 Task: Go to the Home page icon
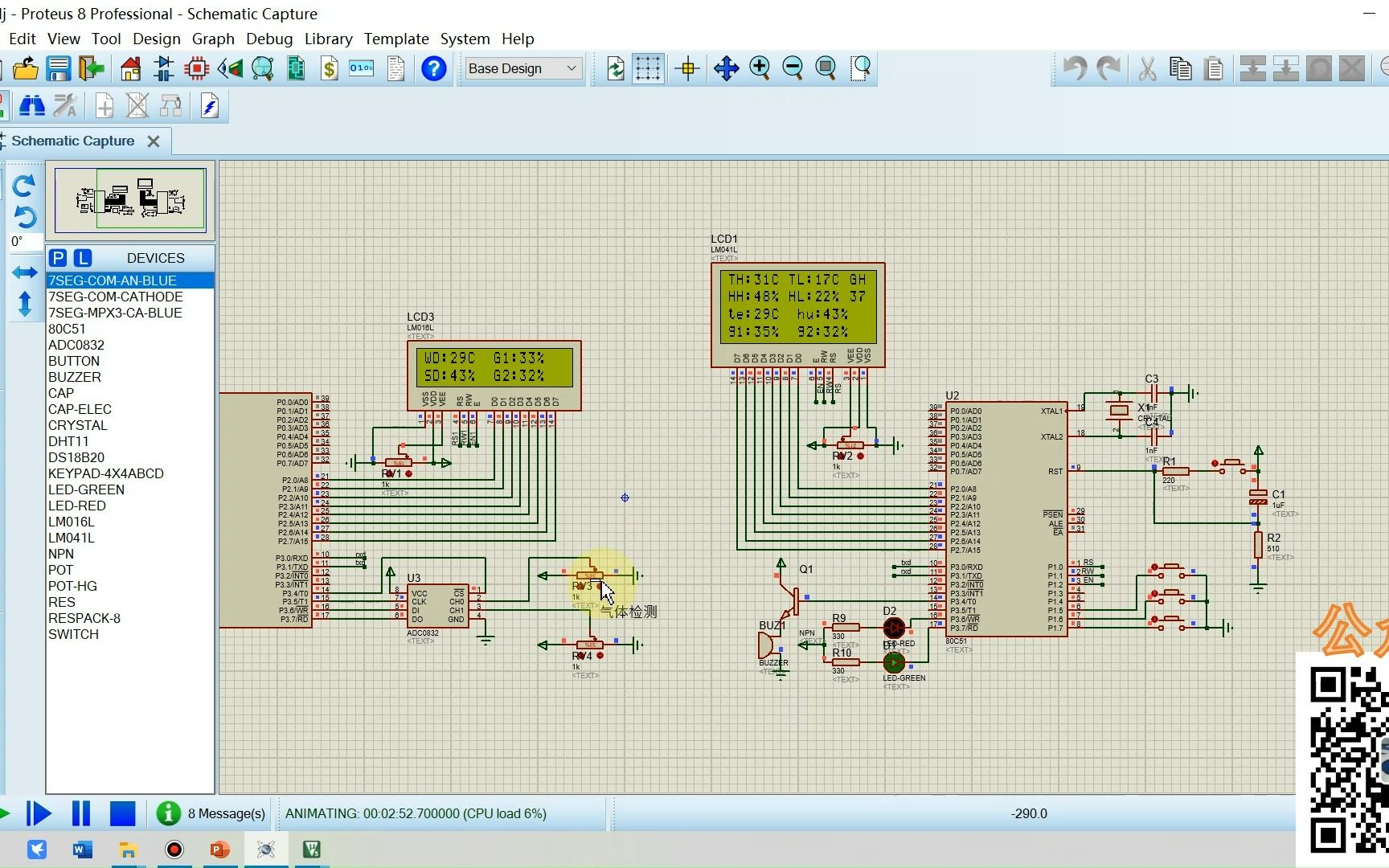tap(130, 68)
